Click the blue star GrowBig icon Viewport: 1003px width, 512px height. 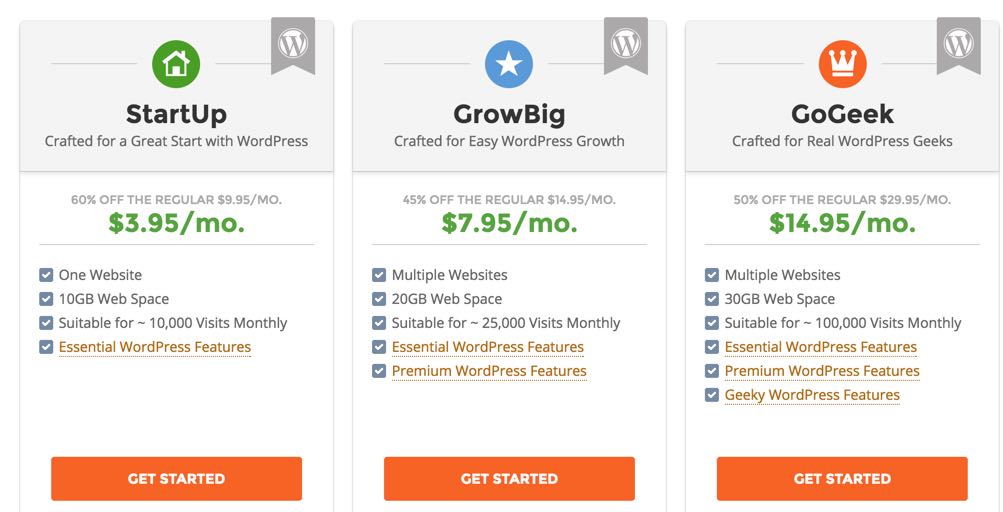click(509, 64)
